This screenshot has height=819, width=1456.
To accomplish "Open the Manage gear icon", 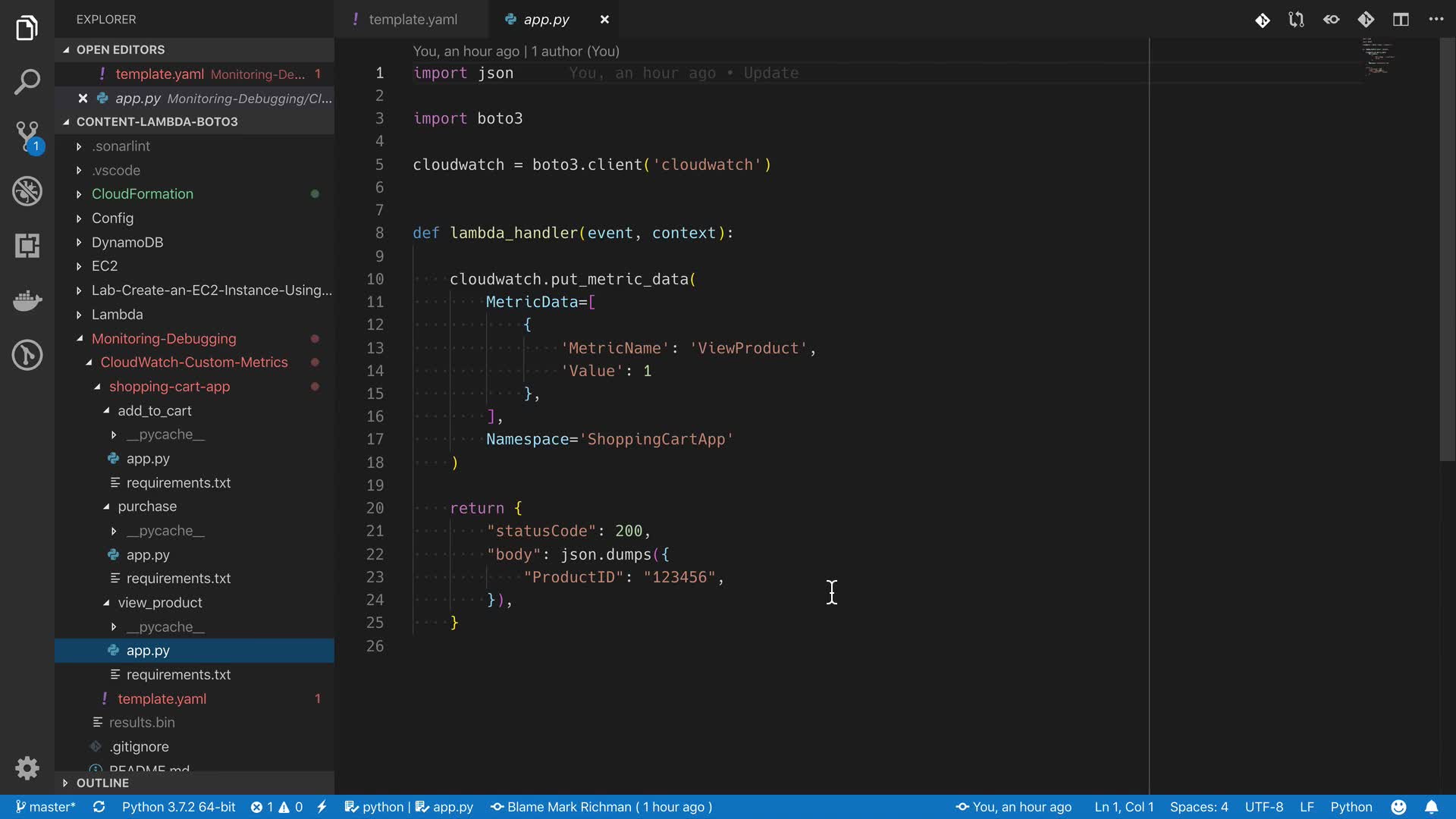I will 27,768.
